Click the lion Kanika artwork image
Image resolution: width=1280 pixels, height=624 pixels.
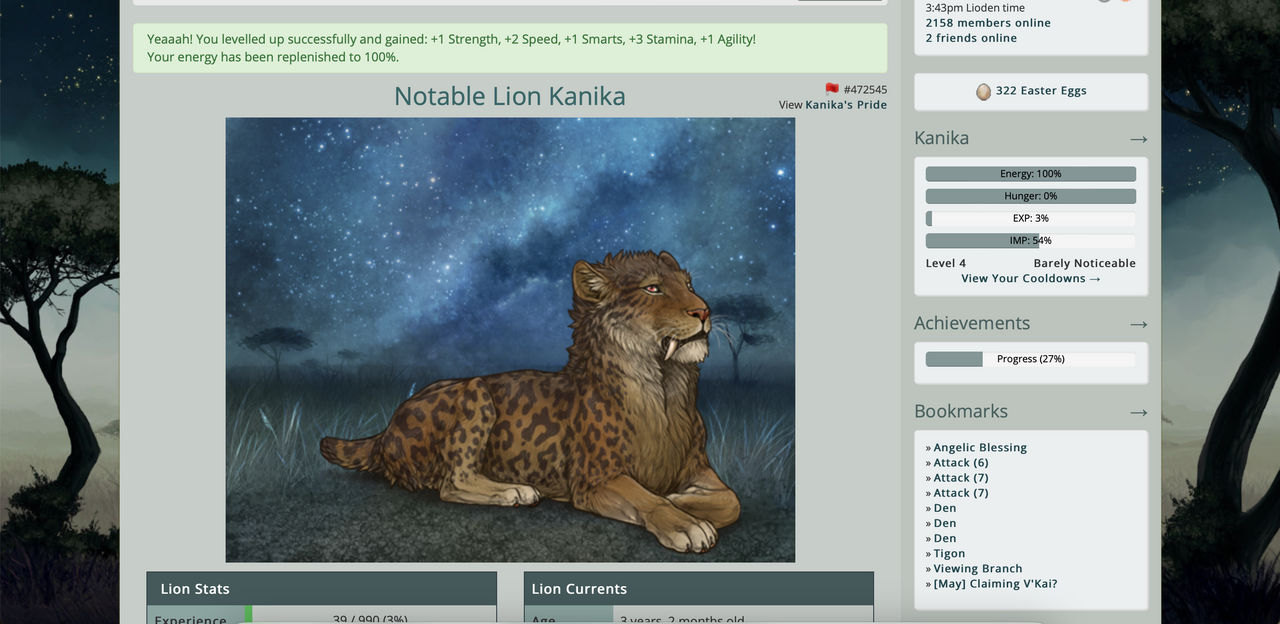[510, 340]
